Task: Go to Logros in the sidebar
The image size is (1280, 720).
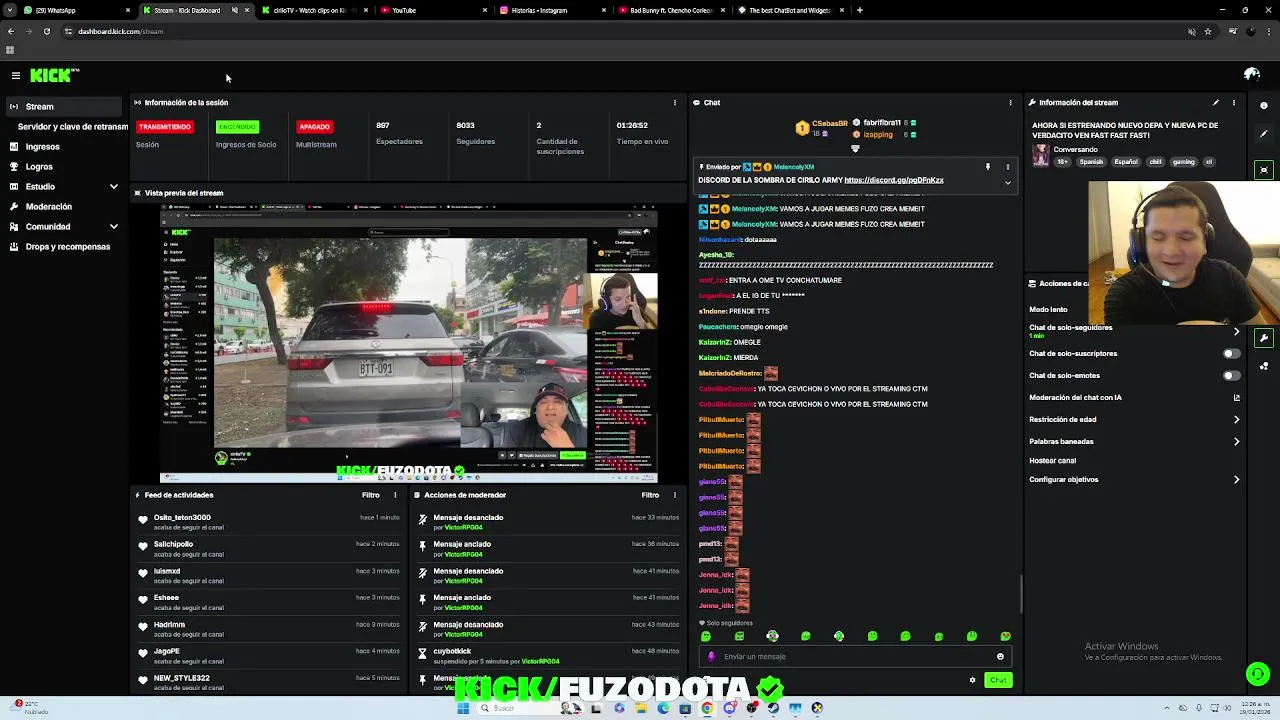Action: pos(39,167)
